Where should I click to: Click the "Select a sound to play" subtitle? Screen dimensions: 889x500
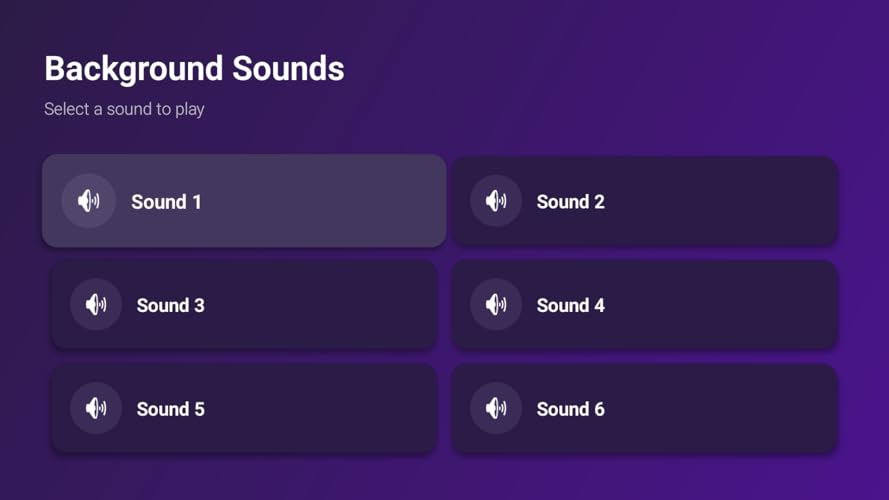(124, 109)
